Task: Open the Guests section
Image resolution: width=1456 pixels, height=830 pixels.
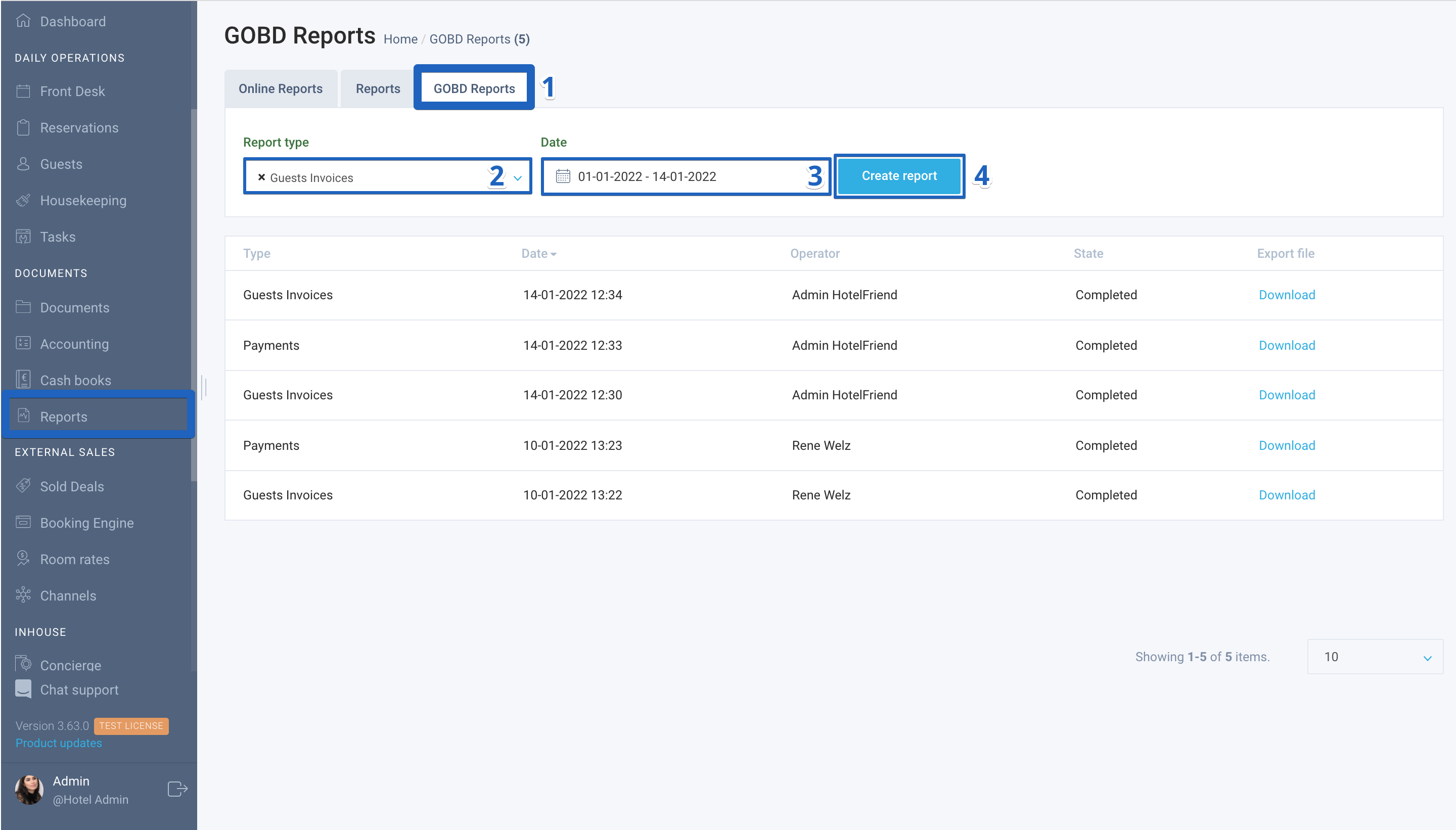Action: pos(62,164)
